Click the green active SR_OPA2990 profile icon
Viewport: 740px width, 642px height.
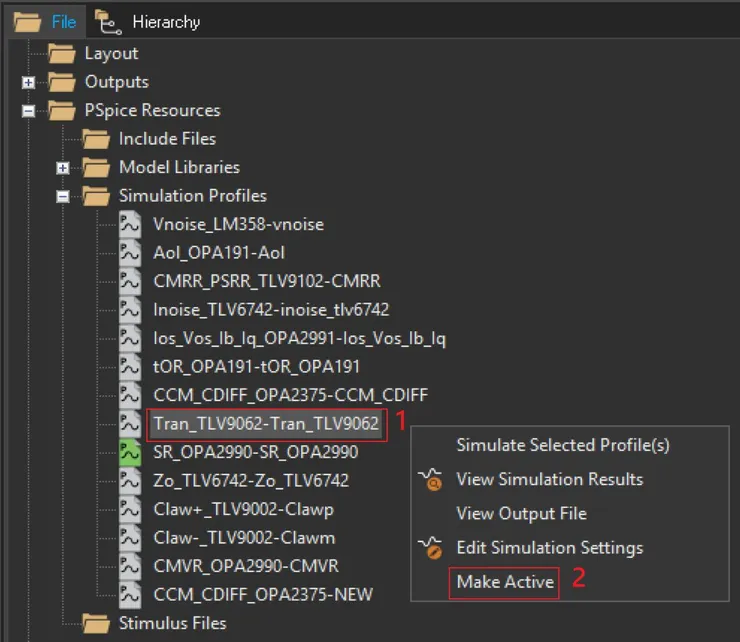coord(130,452)
